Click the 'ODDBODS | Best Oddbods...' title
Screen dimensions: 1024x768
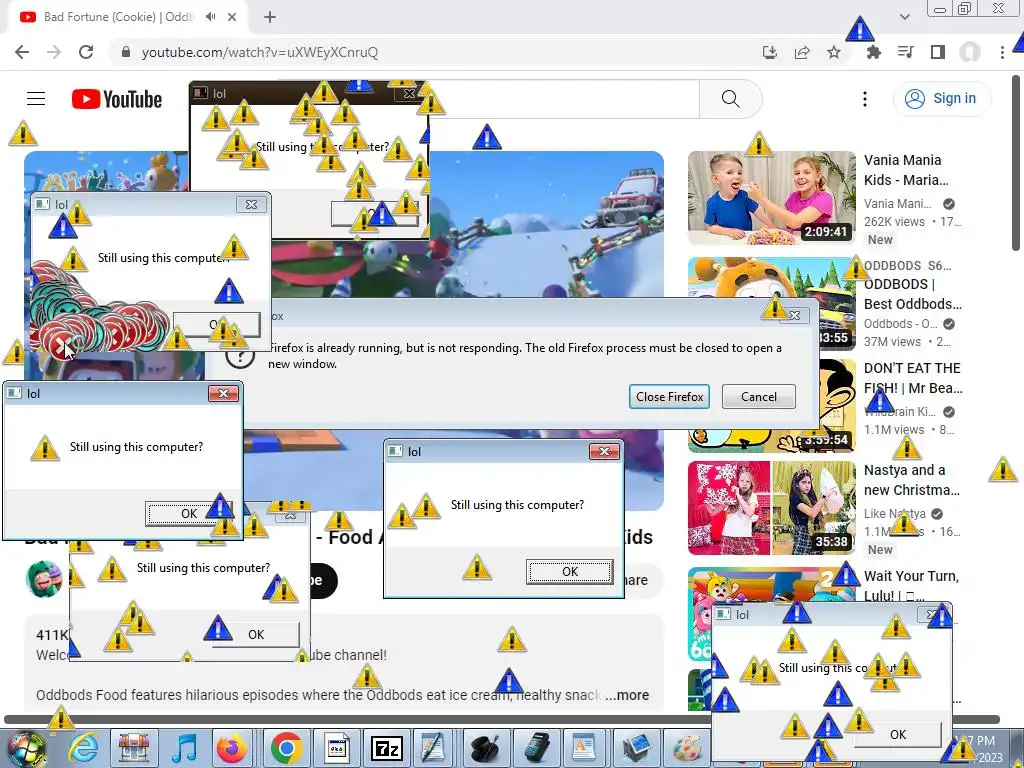(912, 294)
